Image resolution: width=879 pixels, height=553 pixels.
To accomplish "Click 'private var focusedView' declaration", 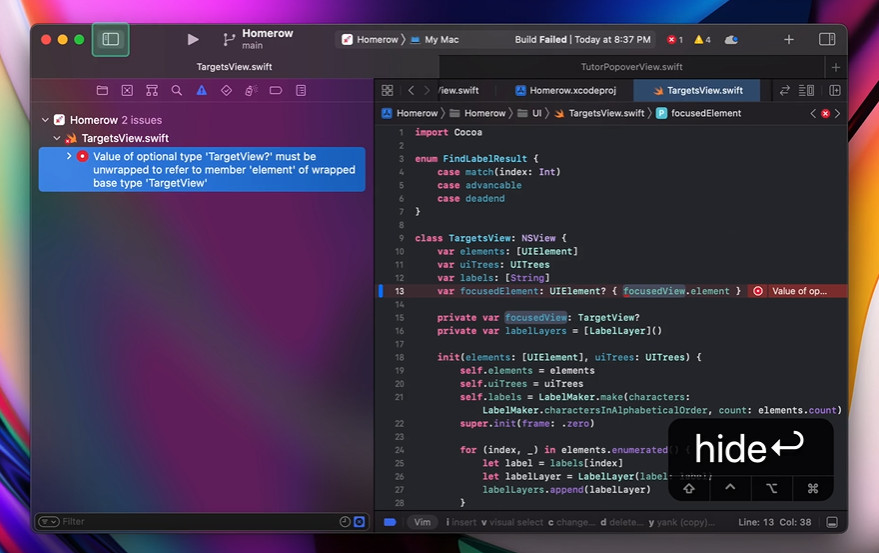I will point(538,317).
